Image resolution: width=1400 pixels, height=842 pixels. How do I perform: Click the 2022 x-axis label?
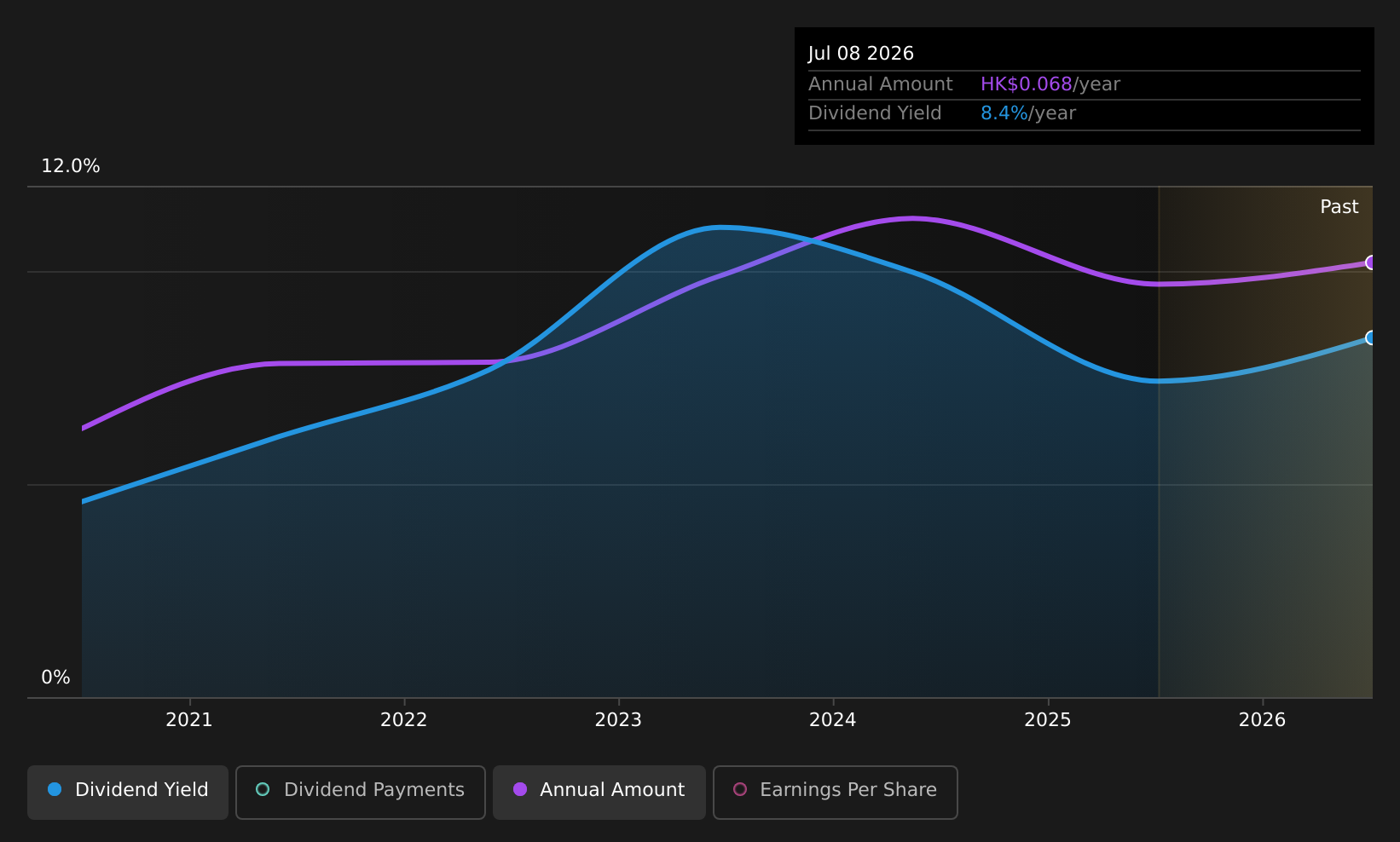404,720
